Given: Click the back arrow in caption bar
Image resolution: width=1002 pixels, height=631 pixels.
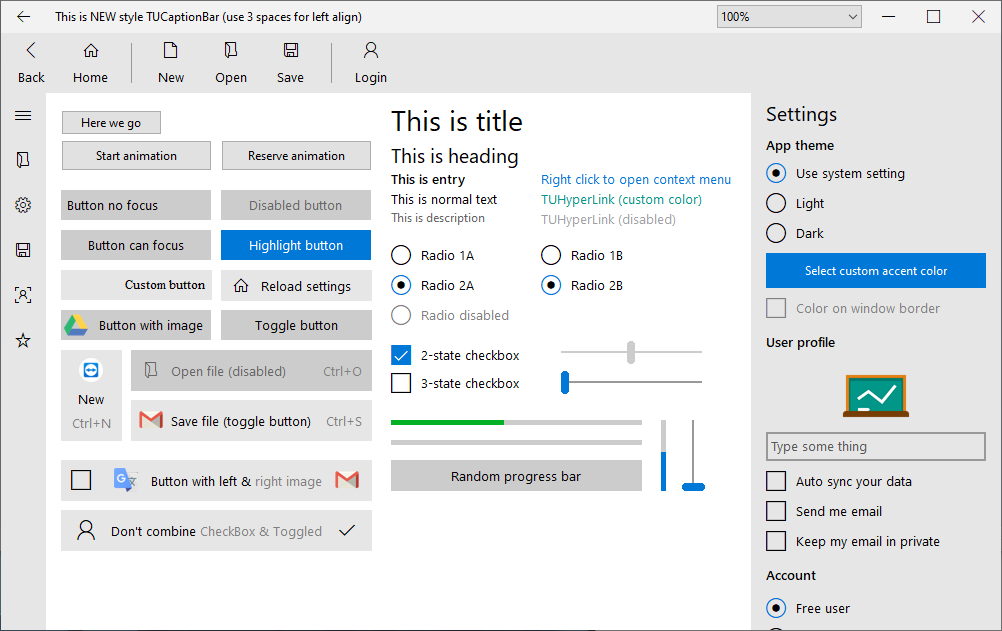Looking at the screenshot, I should [x=24, y=17].
